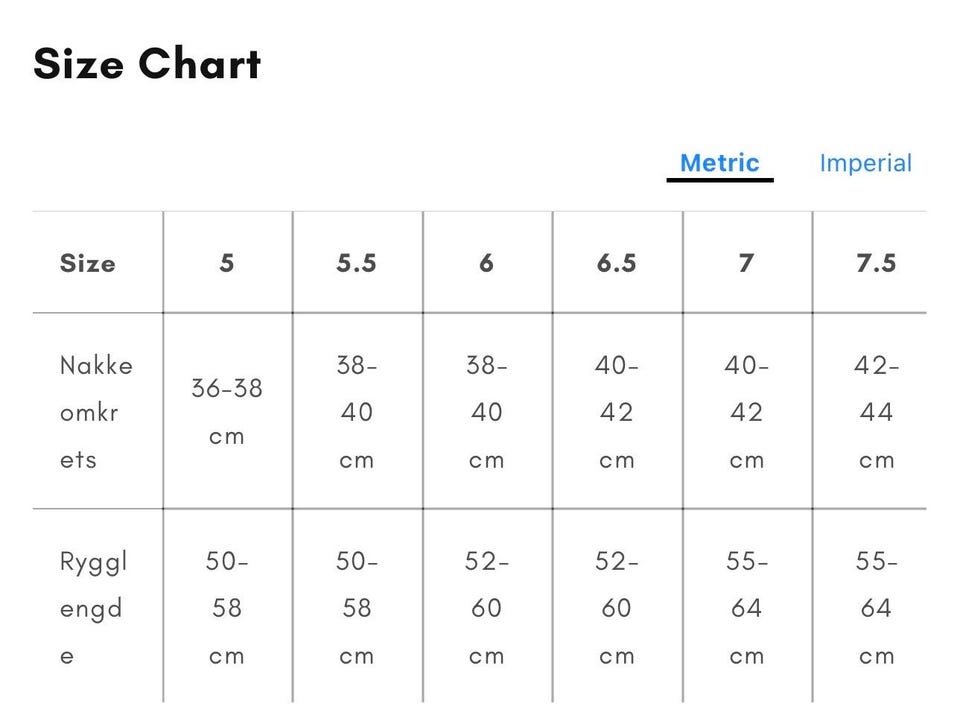960x718 pixels.
Task: Select size 7.5 column header
Action: [x=876, y=263]
